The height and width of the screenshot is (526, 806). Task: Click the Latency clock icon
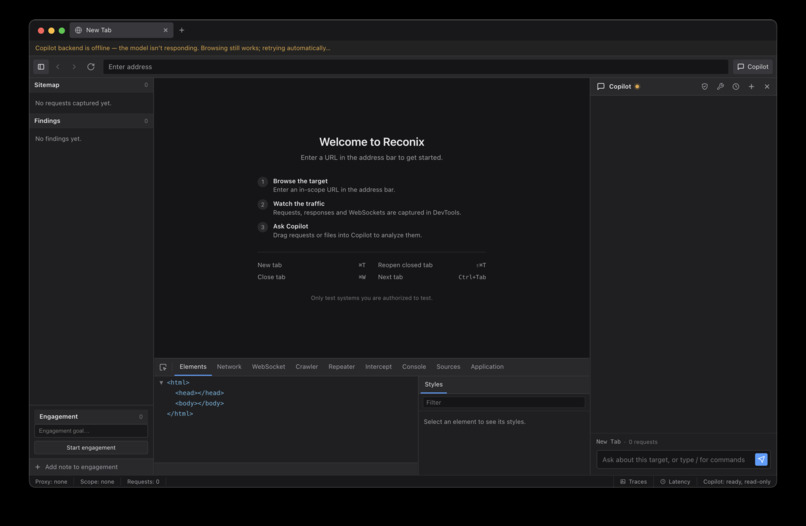click(x=663, y=482)
